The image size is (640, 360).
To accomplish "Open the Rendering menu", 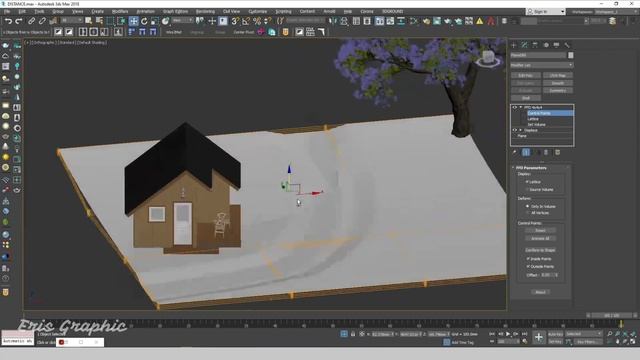I will [x=205, y=11].
